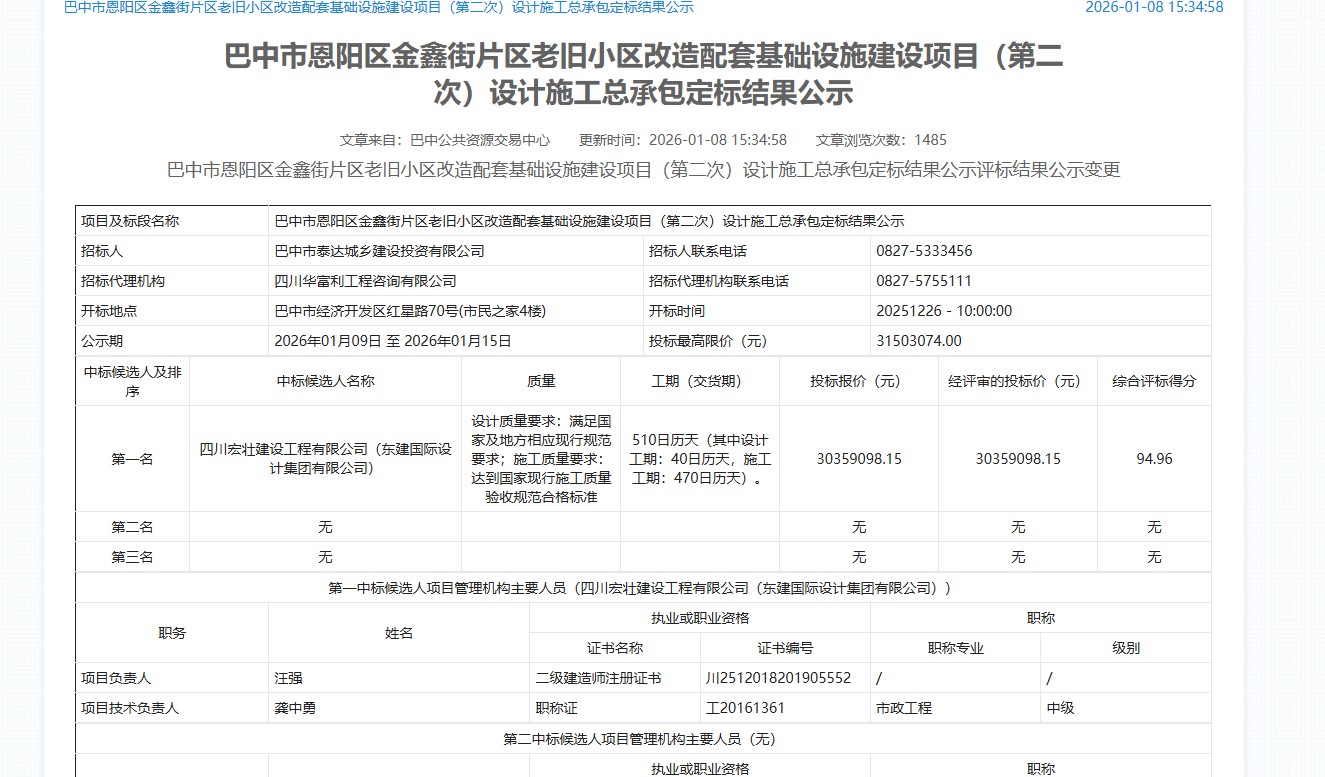Select project leader name 汪强
The image size is (1325, 777).
tap(288, 678)
